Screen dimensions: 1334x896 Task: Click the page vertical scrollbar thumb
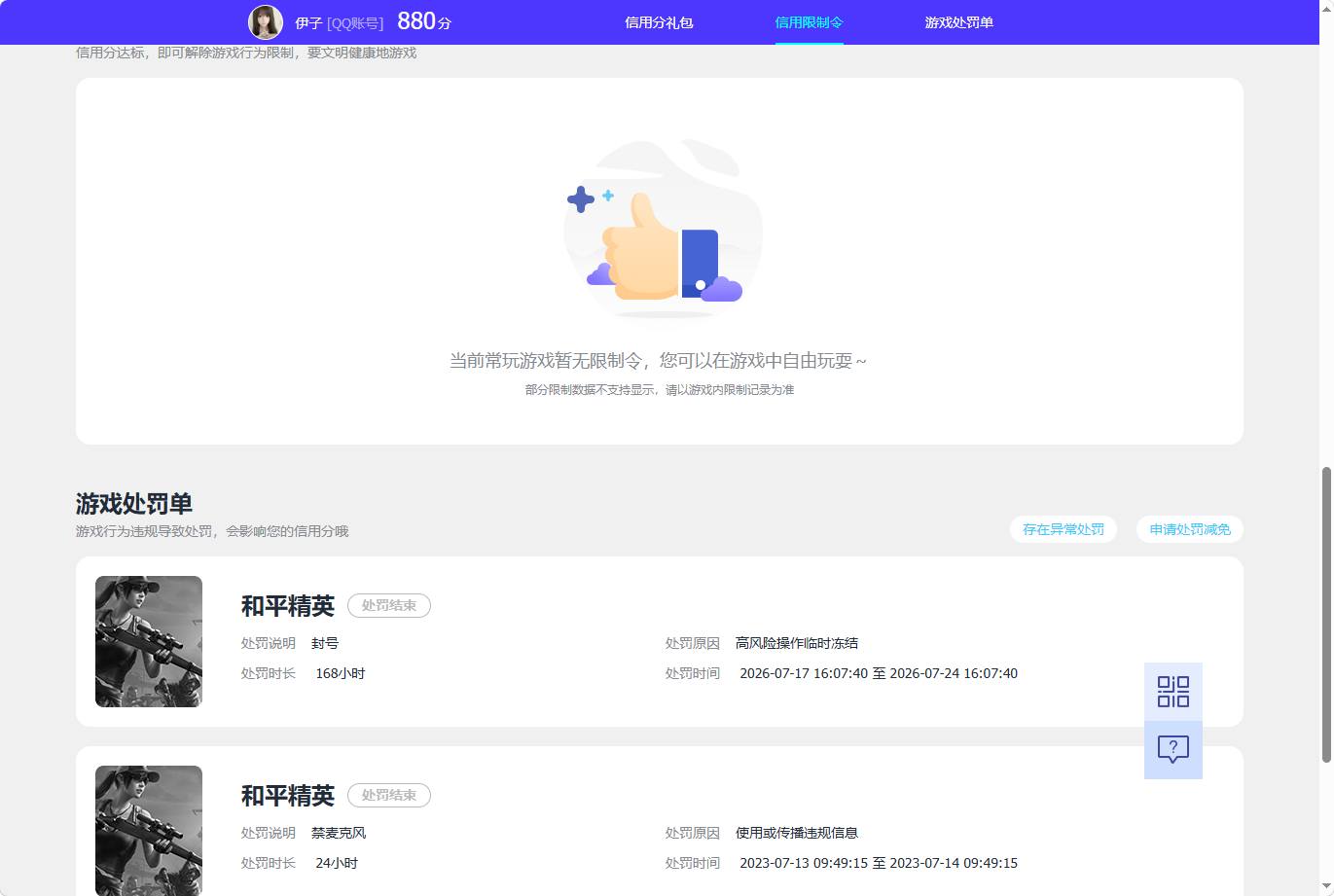pos(1325,614)
